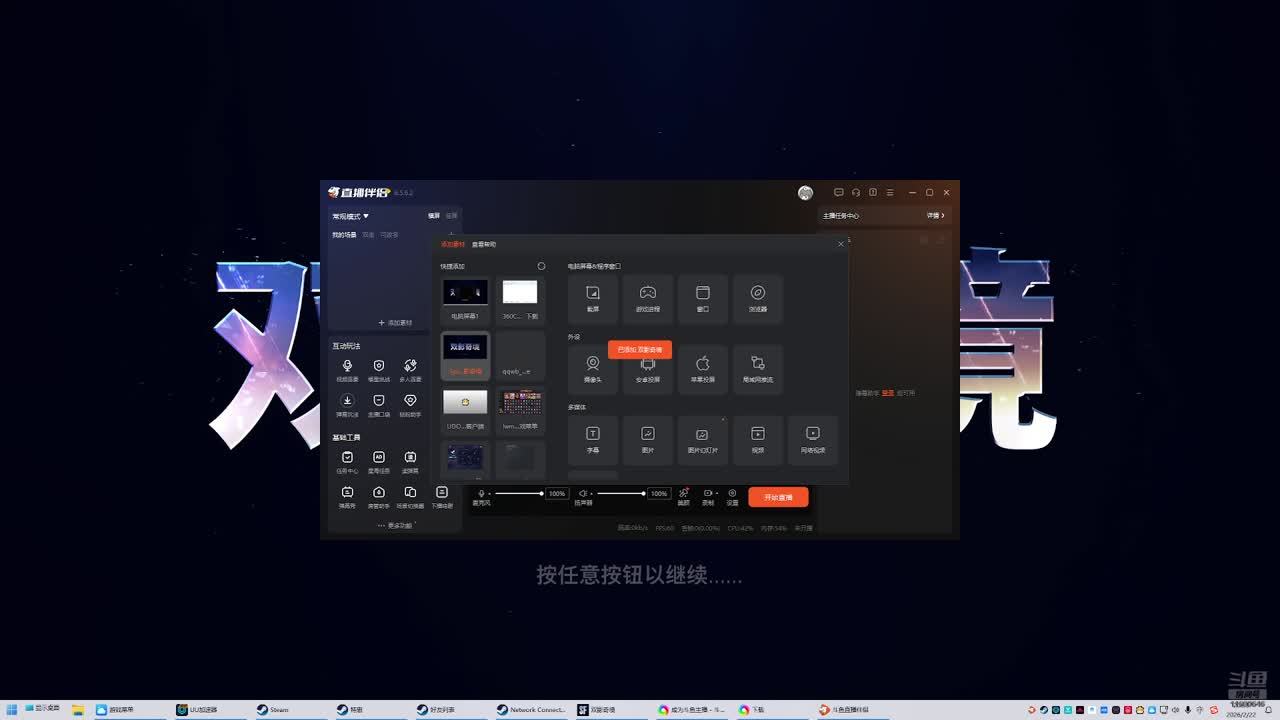Viewport: 1280px width, 720px height.
Task: Open the hamburger menu in title bar
Action: click(x=889, y=192)
